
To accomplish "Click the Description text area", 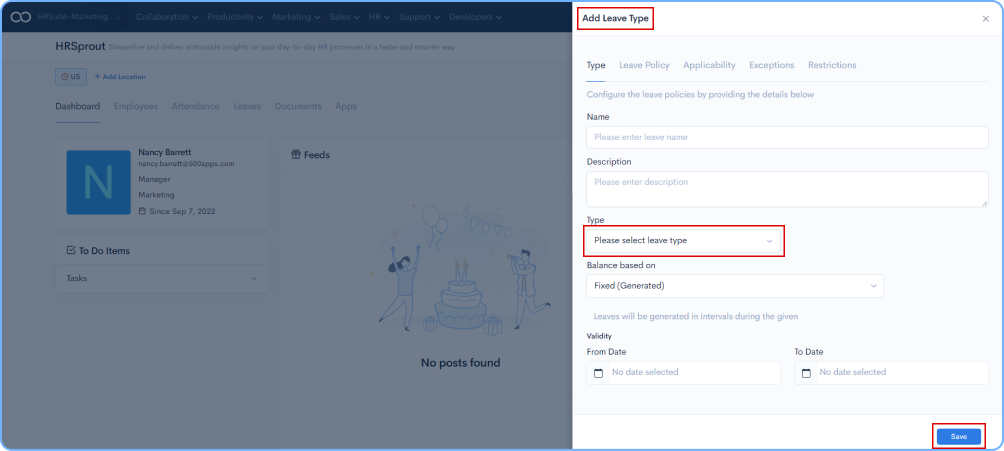I will 786,189.
